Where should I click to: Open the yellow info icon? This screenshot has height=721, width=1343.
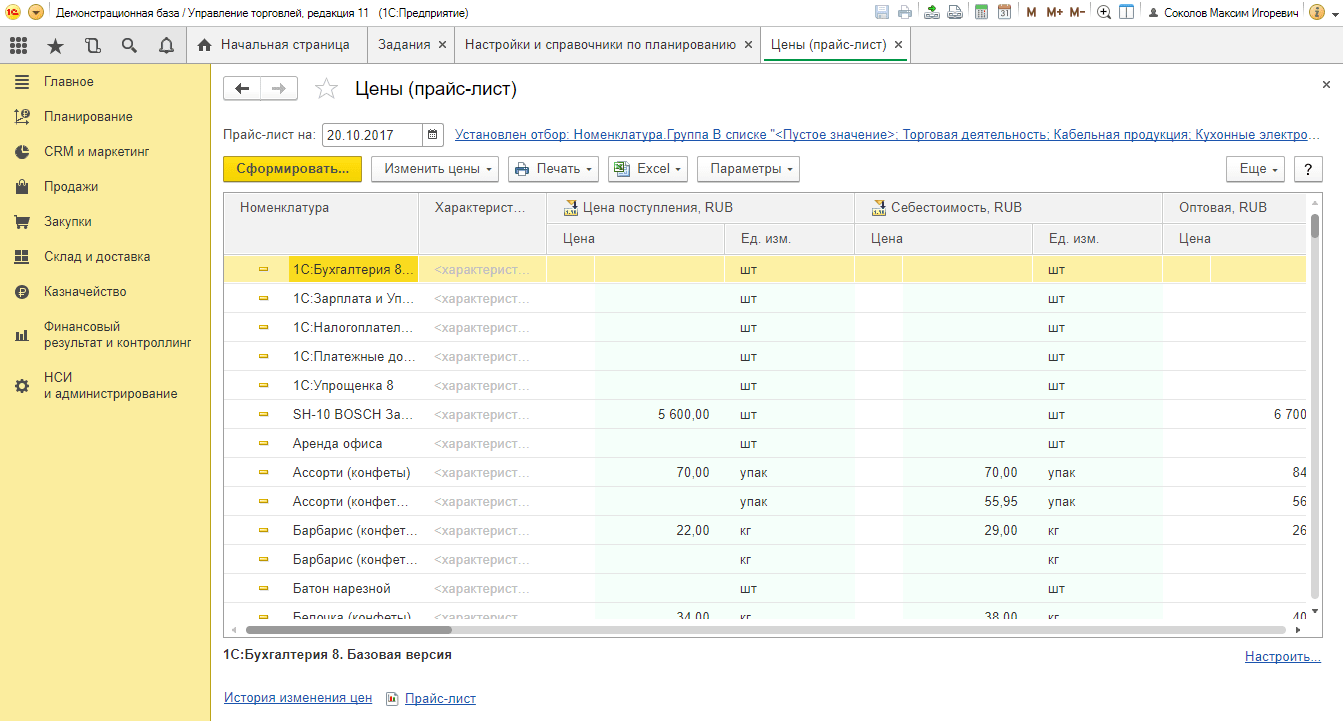point(1316,13)
